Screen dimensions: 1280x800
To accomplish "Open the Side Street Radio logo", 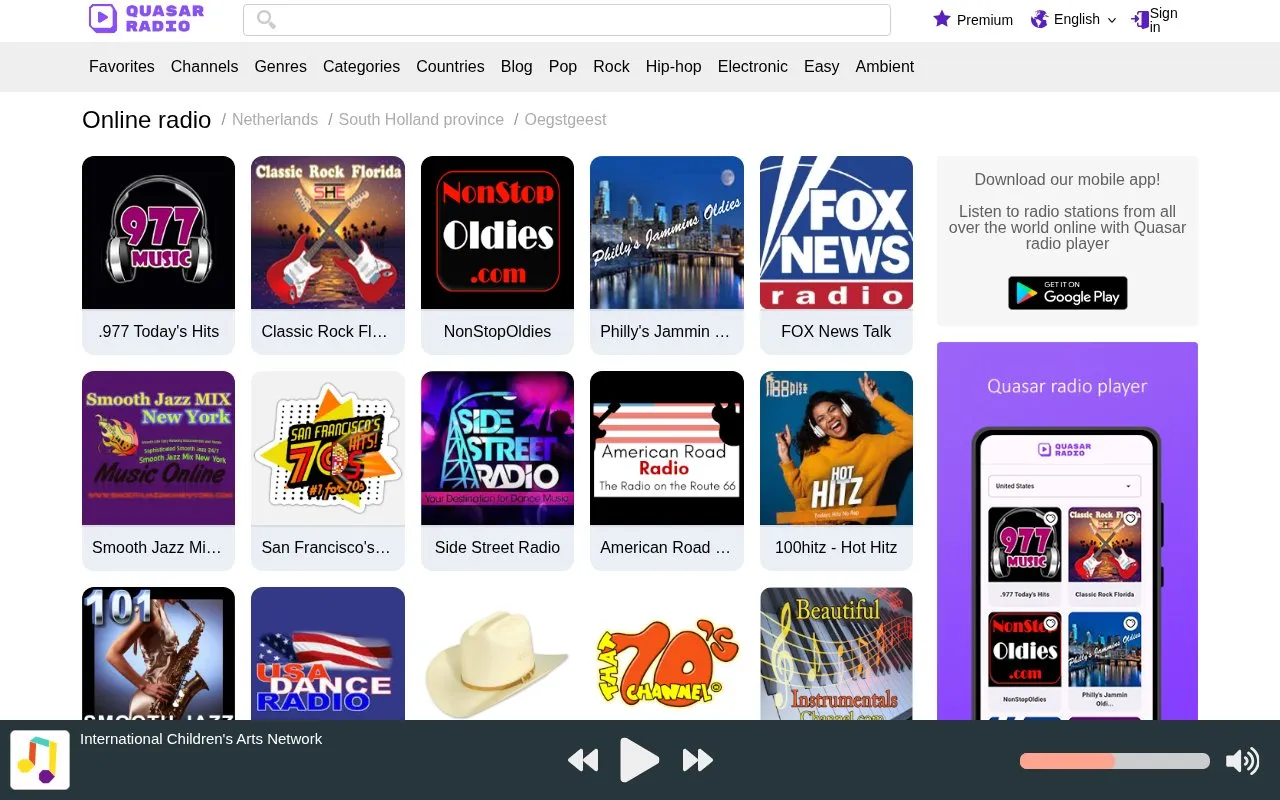I will pos(497,448).
